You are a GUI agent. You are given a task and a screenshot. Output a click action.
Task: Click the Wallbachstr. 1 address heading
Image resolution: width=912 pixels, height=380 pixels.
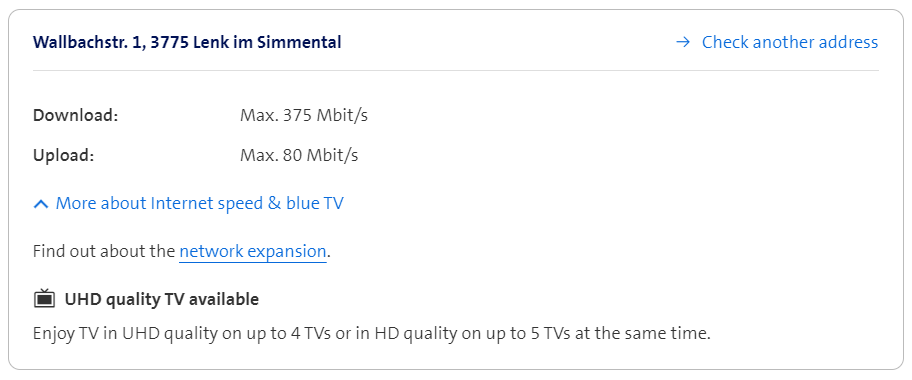point(187,42)
